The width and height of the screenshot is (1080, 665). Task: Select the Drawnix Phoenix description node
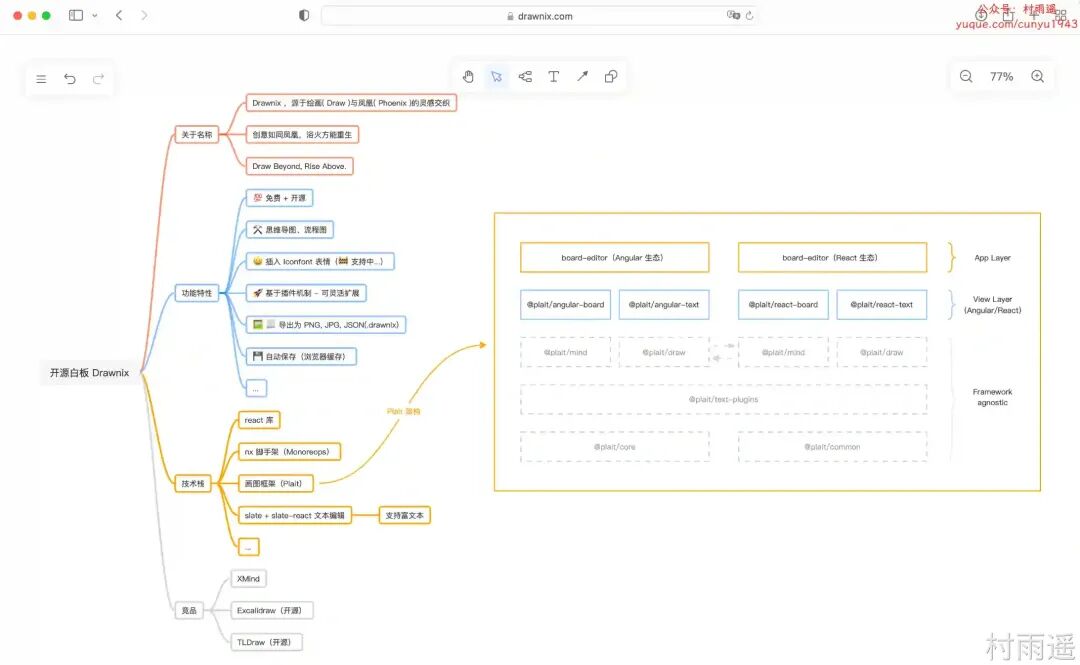tap(351, 103)
